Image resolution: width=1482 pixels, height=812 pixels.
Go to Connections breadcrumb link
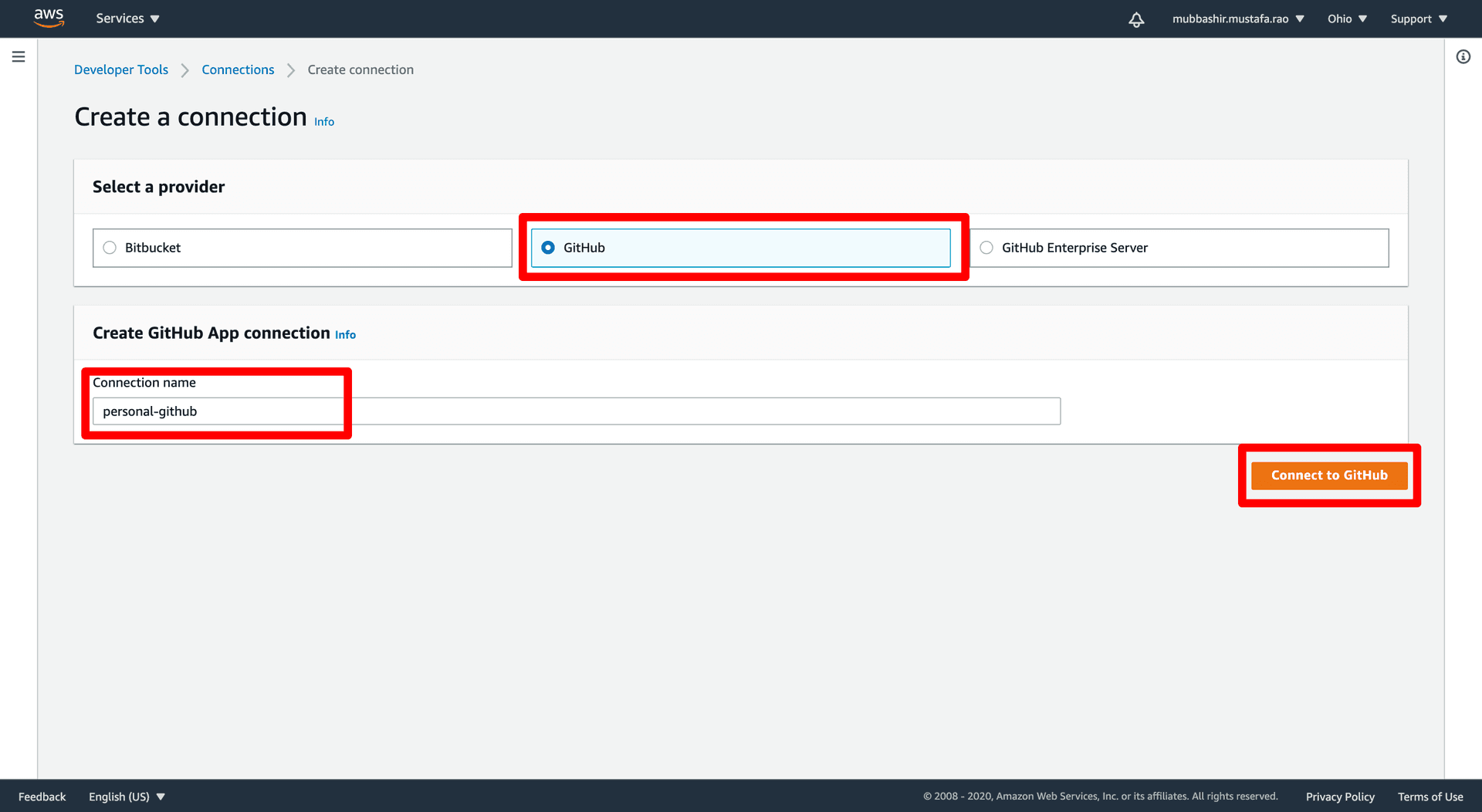click(238, 69)
